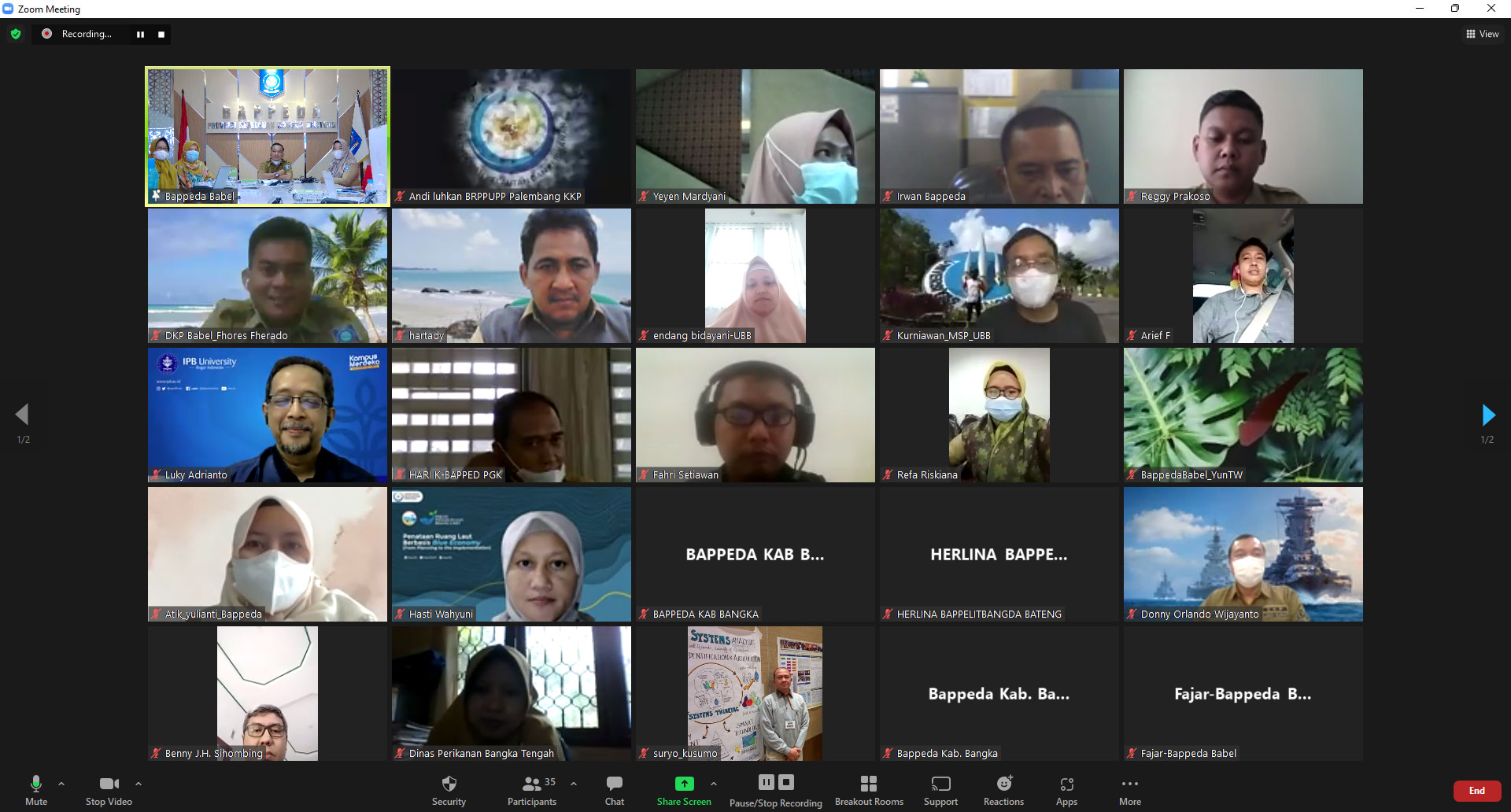Open the Chat panel
Image resolution: width=1511 pixels, height=812 pixels.
click(x=615, y=784)
